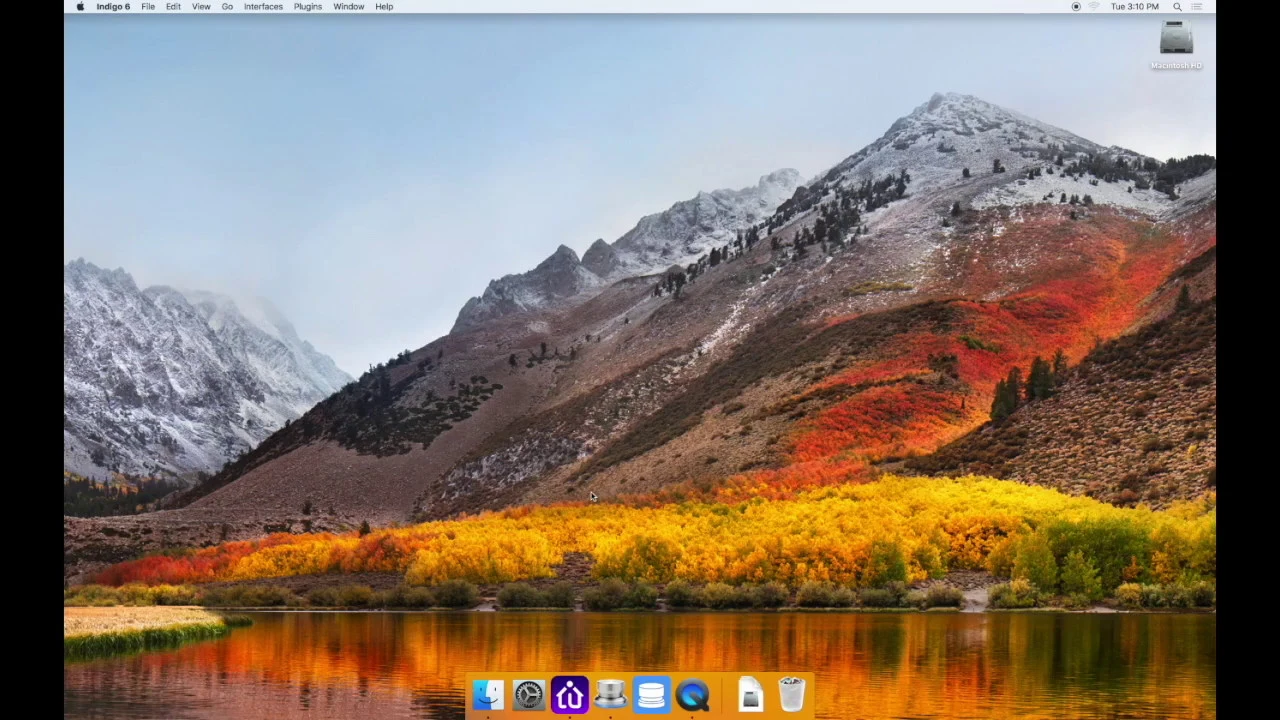This screenshot has width=1280, height=720.
Task: Open the Apple menu
Action: coord(80,6)
